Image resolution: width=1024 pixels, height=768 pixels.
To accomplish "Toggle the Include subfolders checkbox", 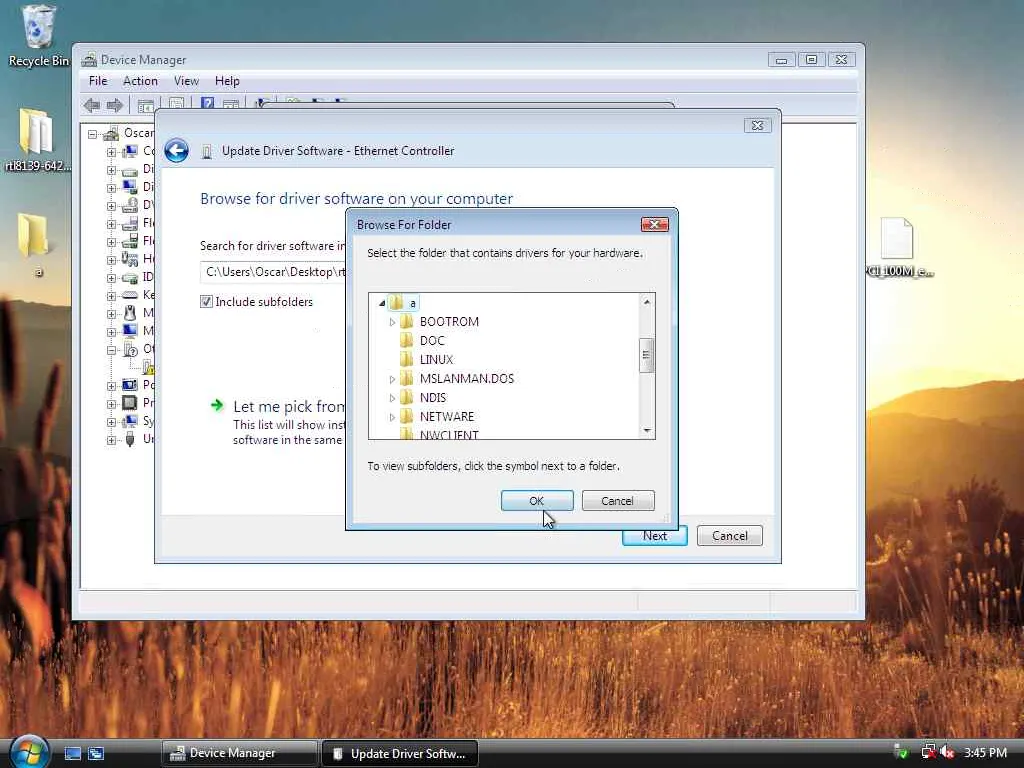I will point(206,302).
